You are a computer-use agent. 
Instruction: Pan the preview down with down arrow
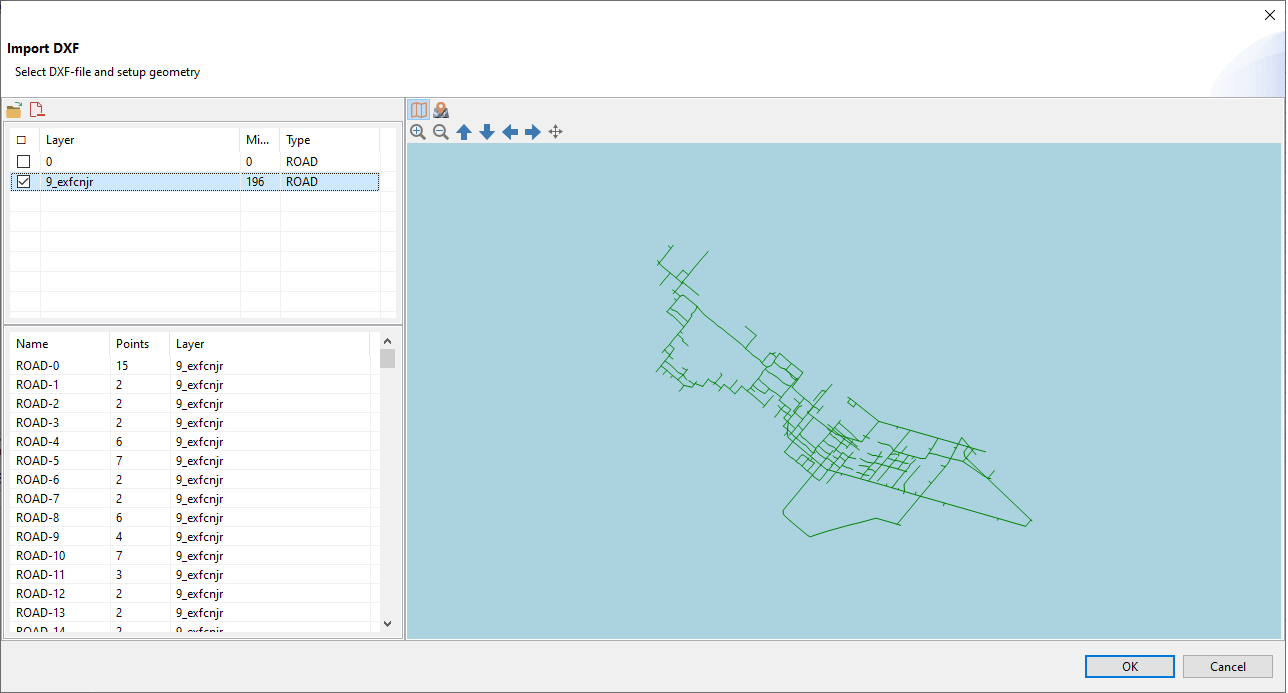[x=487, y=132]
